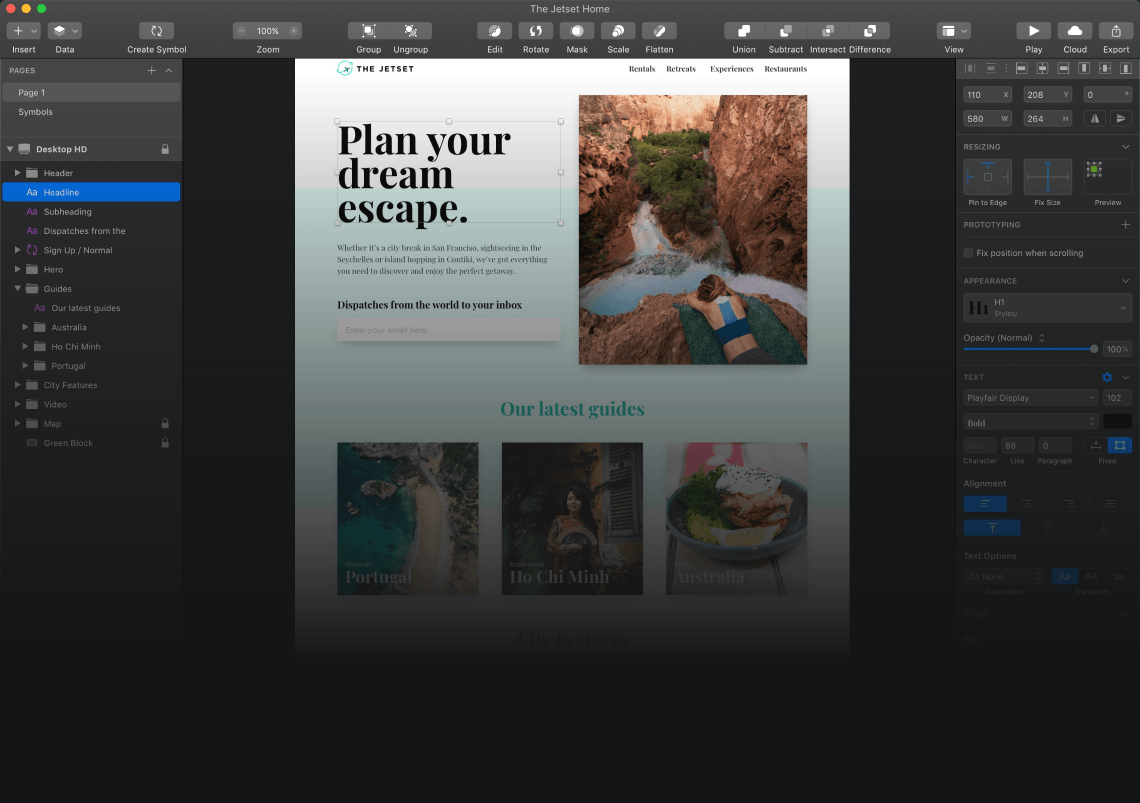Click the Rotate tool icon
Viewport: 1140px width, 803px height.
coord(535,31)
